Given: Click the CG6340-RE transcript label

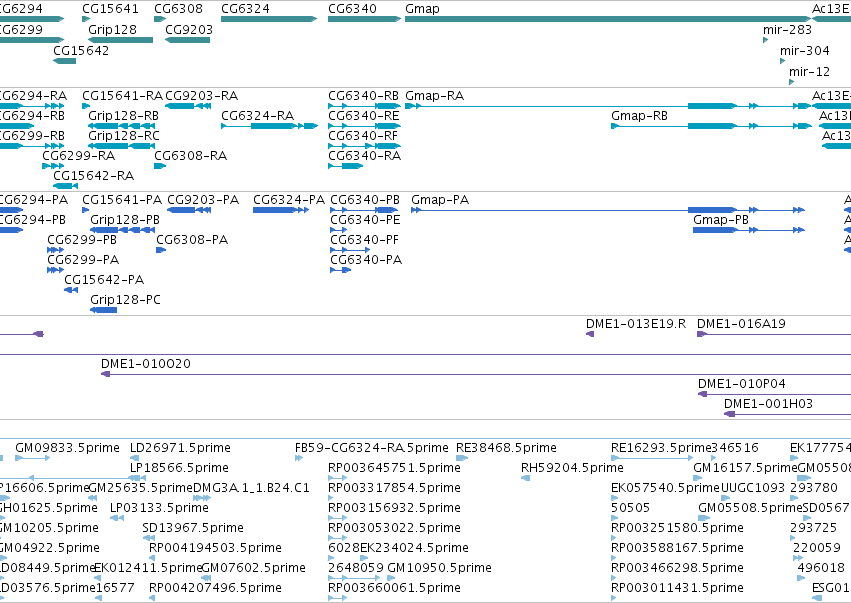Looking at the screenshot, I should click(363, 116).
